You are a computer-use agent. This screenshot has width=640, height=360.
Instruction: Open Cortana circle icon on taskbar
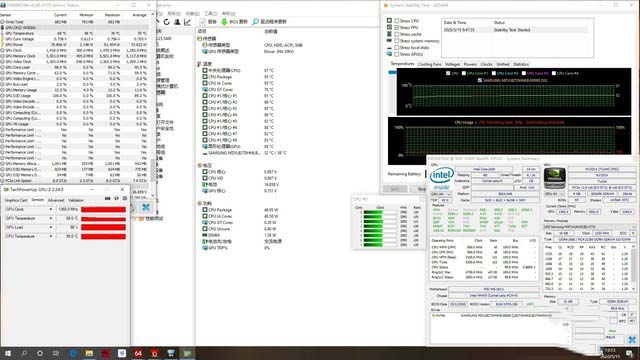40,353
